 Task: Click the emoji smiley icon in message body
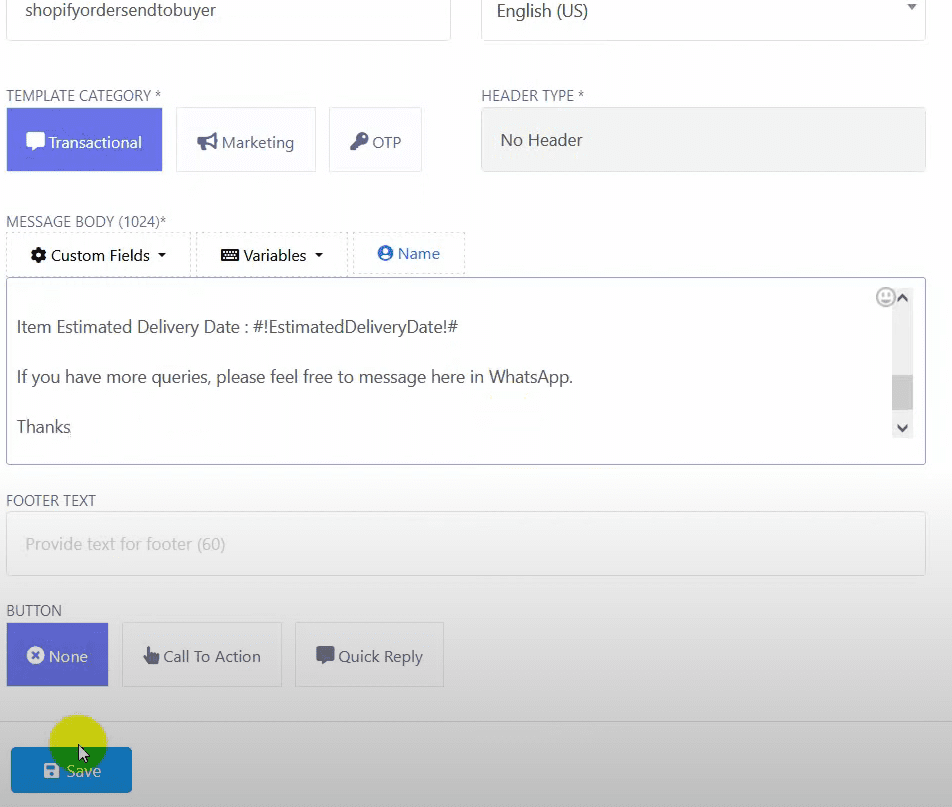tap(885, 297)
